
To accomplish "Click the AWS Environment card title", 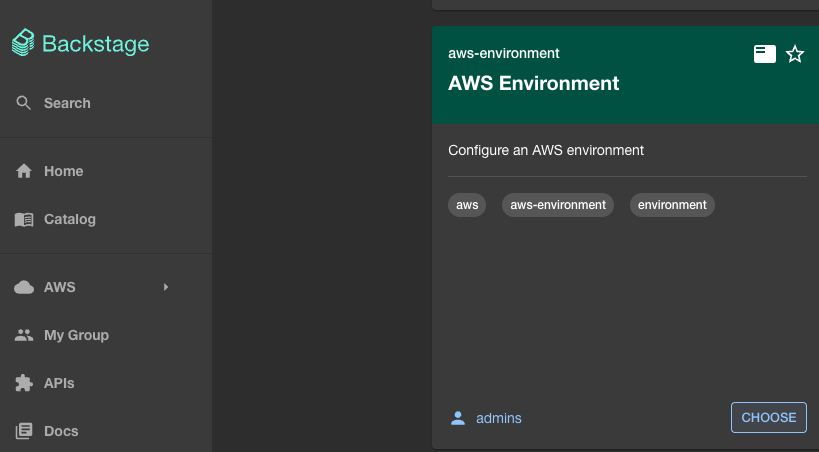I will pyautogui.click(x=533, y=83).
